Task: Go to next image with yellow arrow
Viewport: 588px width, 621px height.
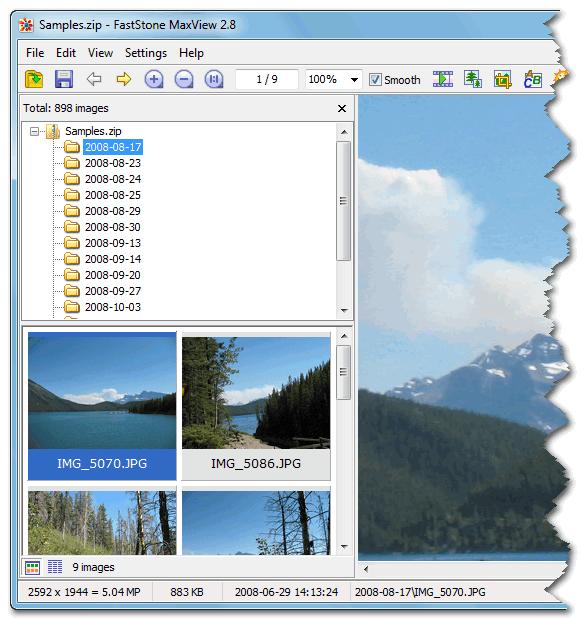Action: coord(124,79)
